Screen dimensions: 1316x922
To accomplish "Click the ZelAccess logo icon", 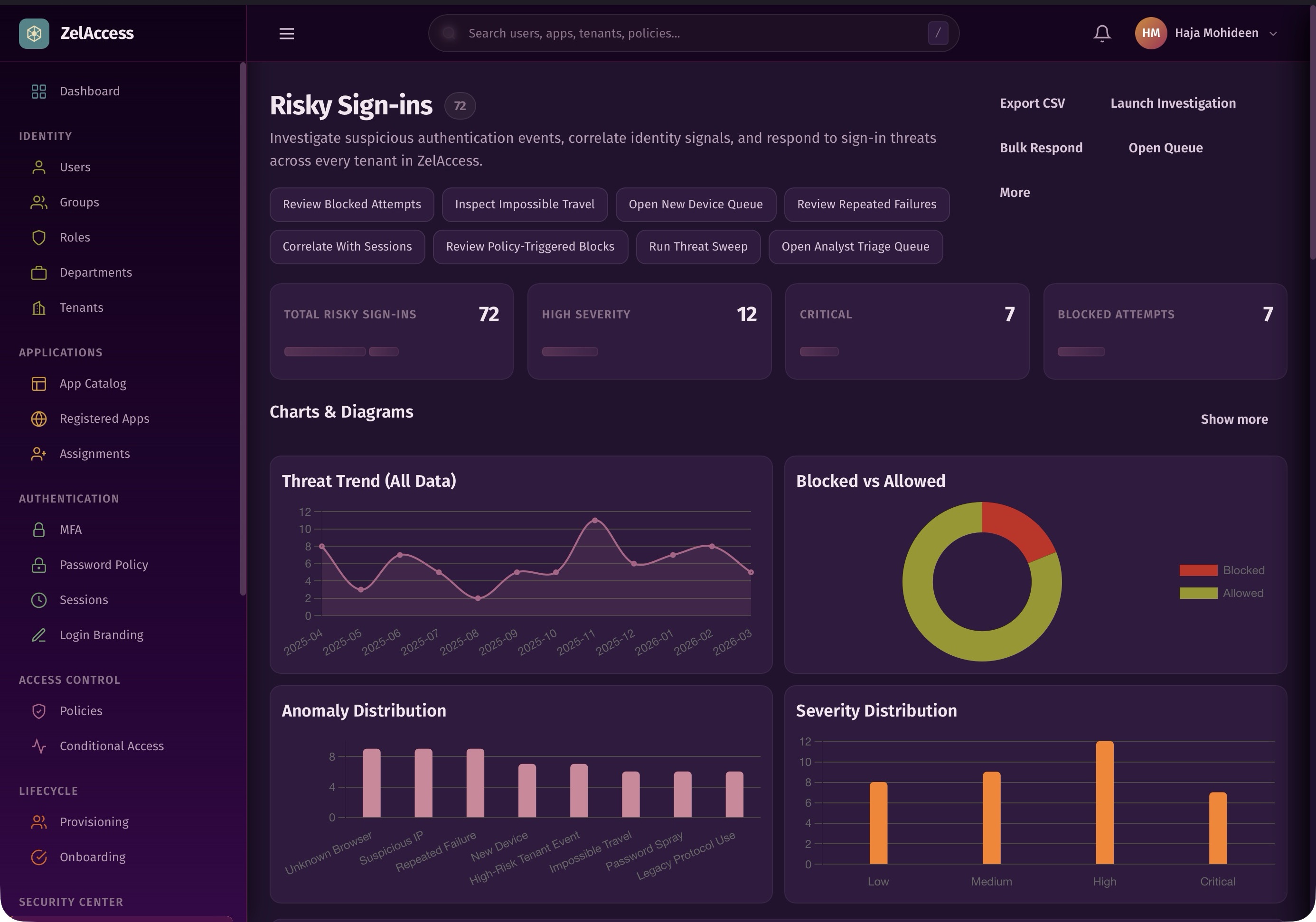I will (x=34, y=33).
